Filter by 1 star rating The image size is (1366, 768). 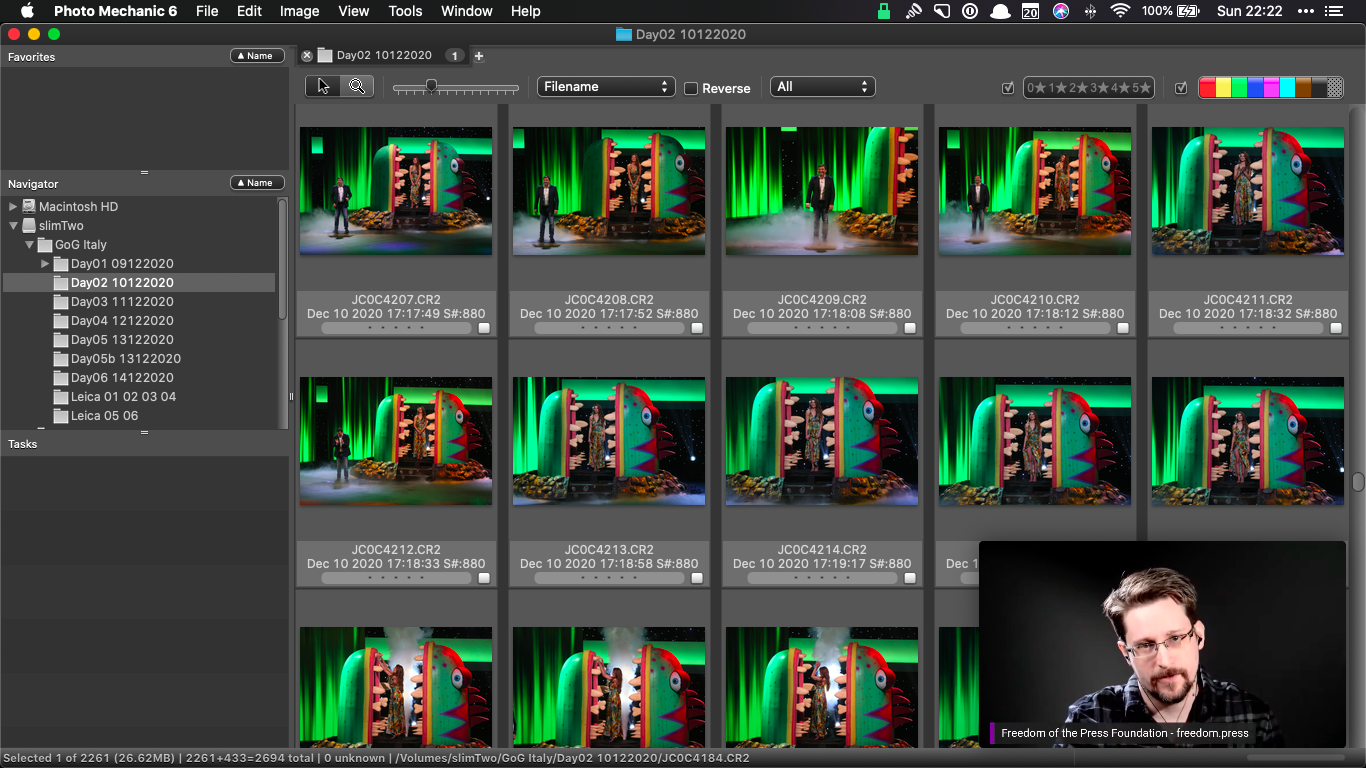tap(1058, 88)
